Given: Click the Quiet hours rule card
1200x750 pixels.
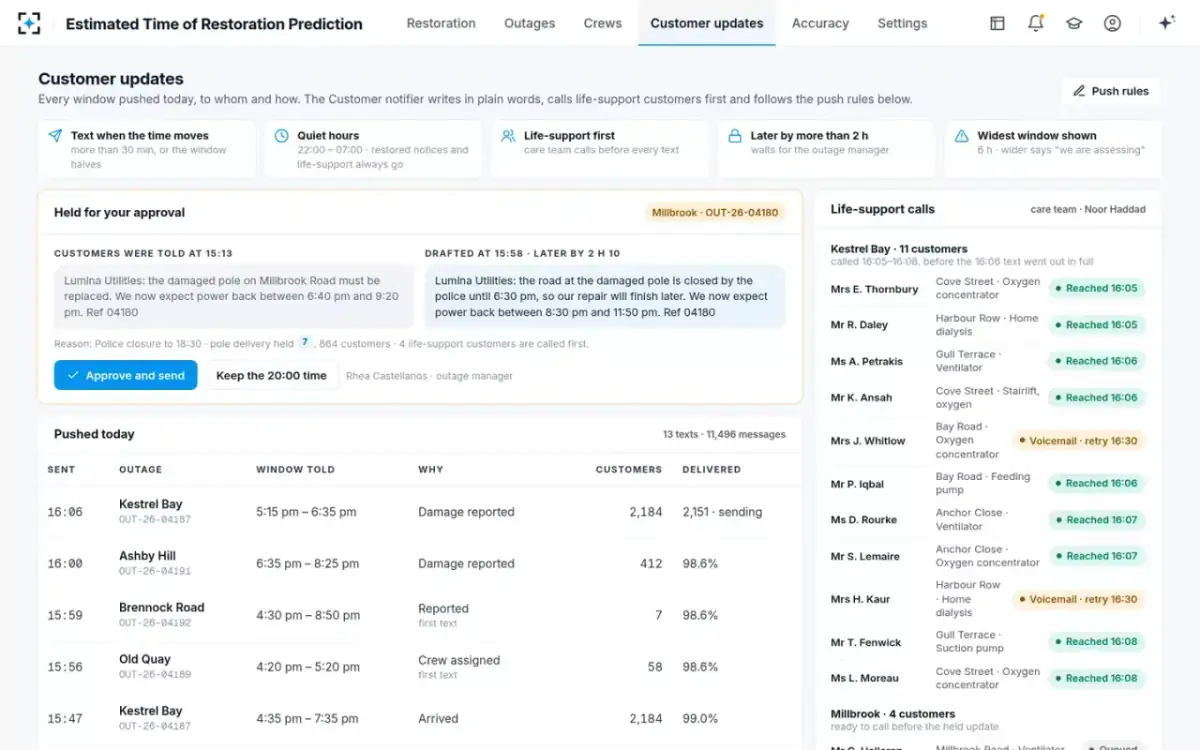Looking at the screenshot, I should (x=372, y=149).
